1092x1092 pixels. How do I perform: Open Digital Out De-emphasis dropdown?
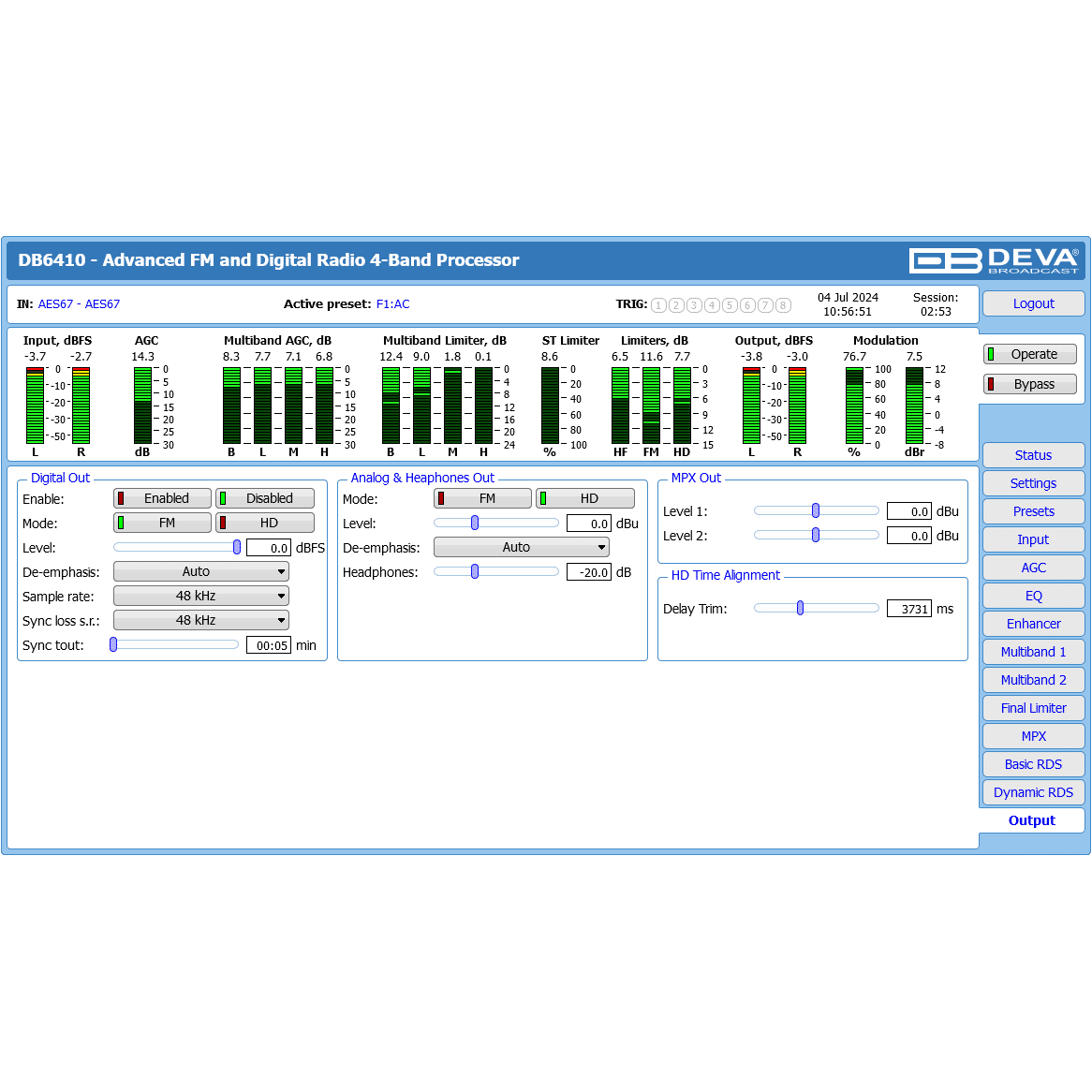[201, 571]
